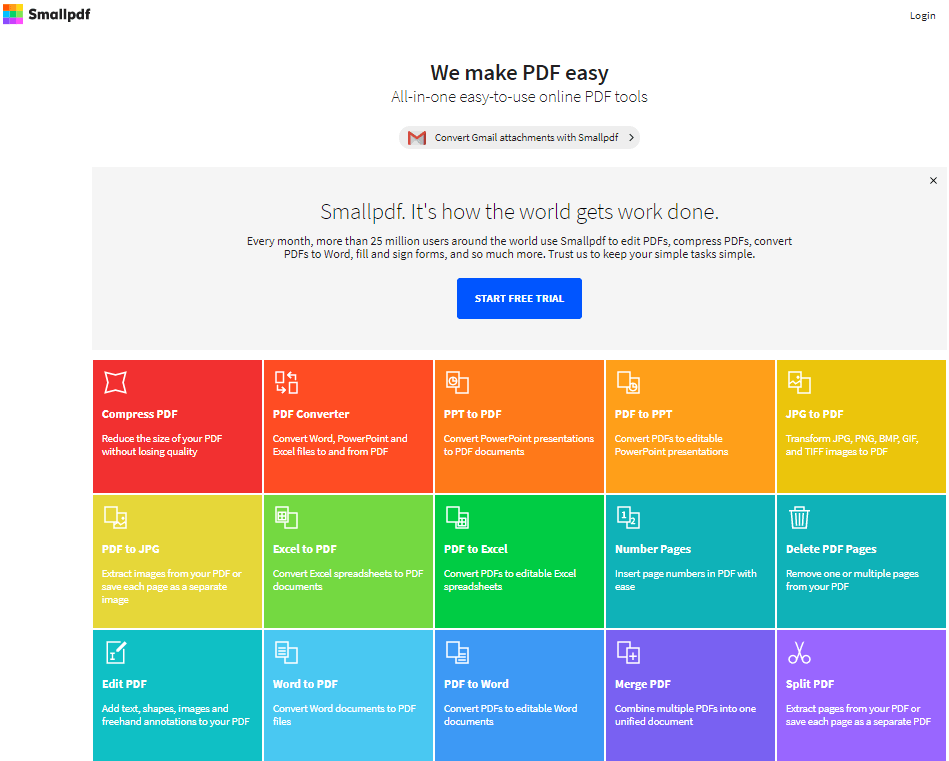This screenshot has height=761, width=949.
Task: Open Convert Gmail attachments with Smallpdf
Action: 519,138
